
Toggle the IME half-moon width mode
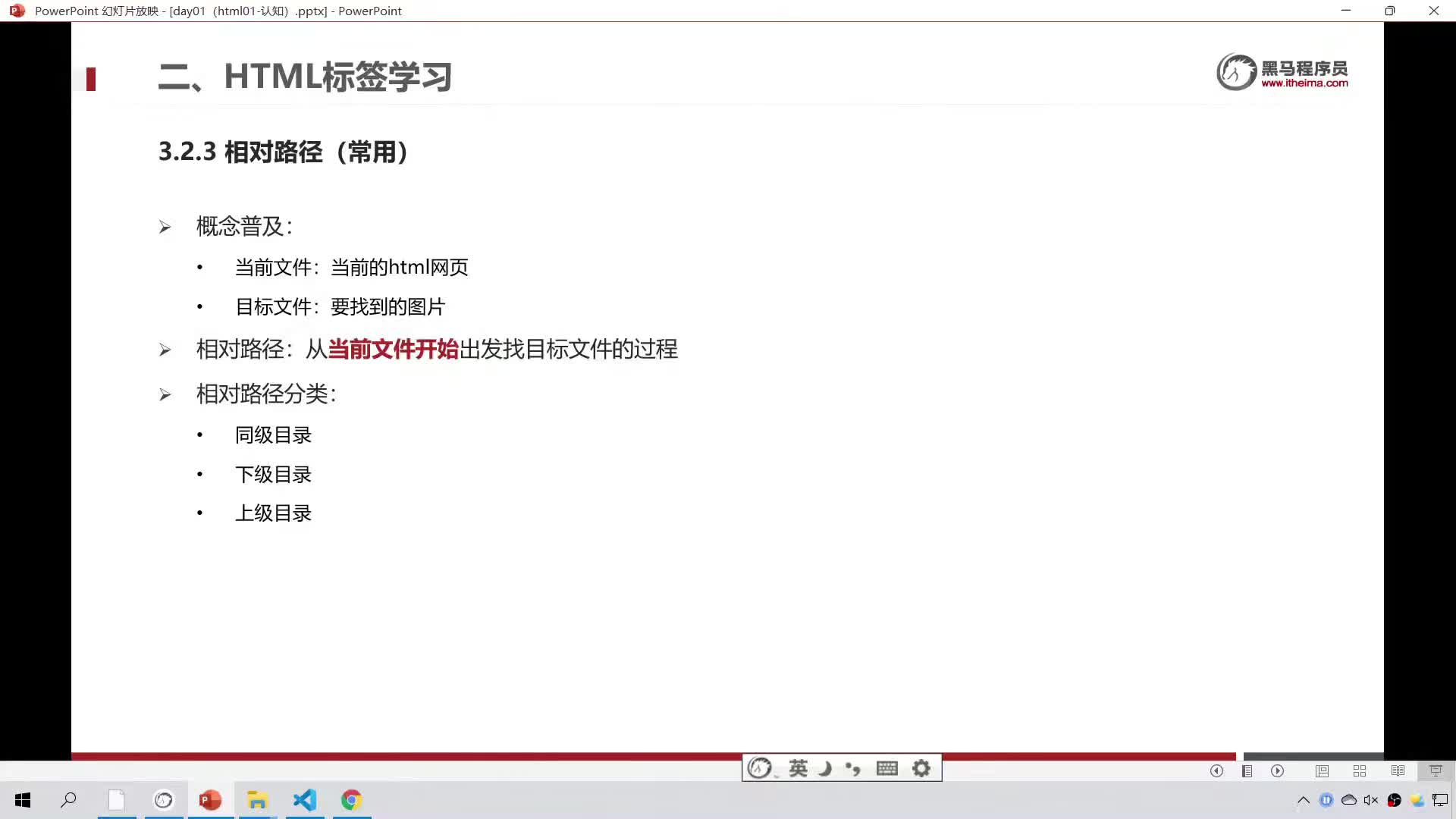[x=826, y=768]
